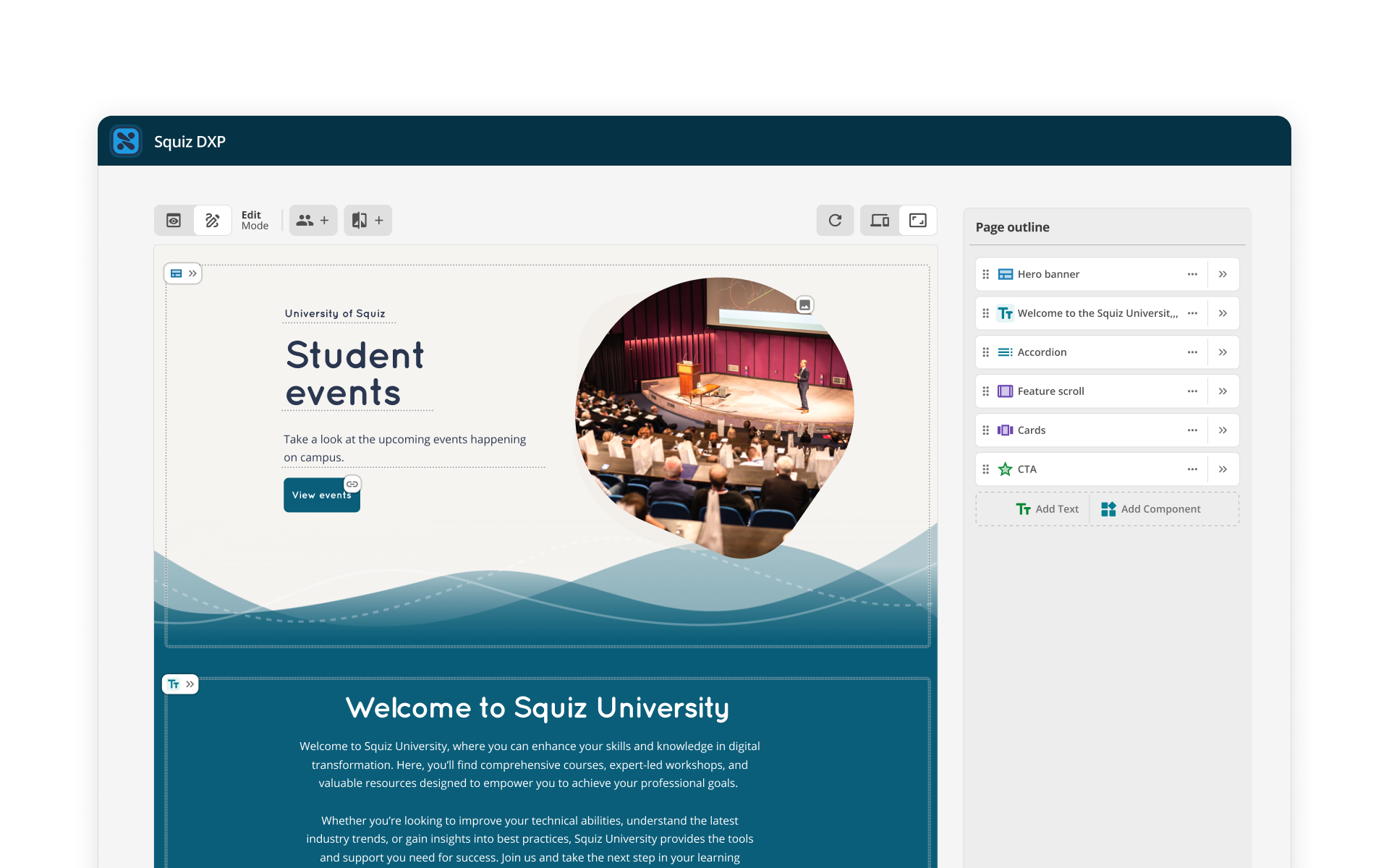Click the Page outline panel label
The height and width of the screenshot is (868, 1389).
coord(1012,227)
